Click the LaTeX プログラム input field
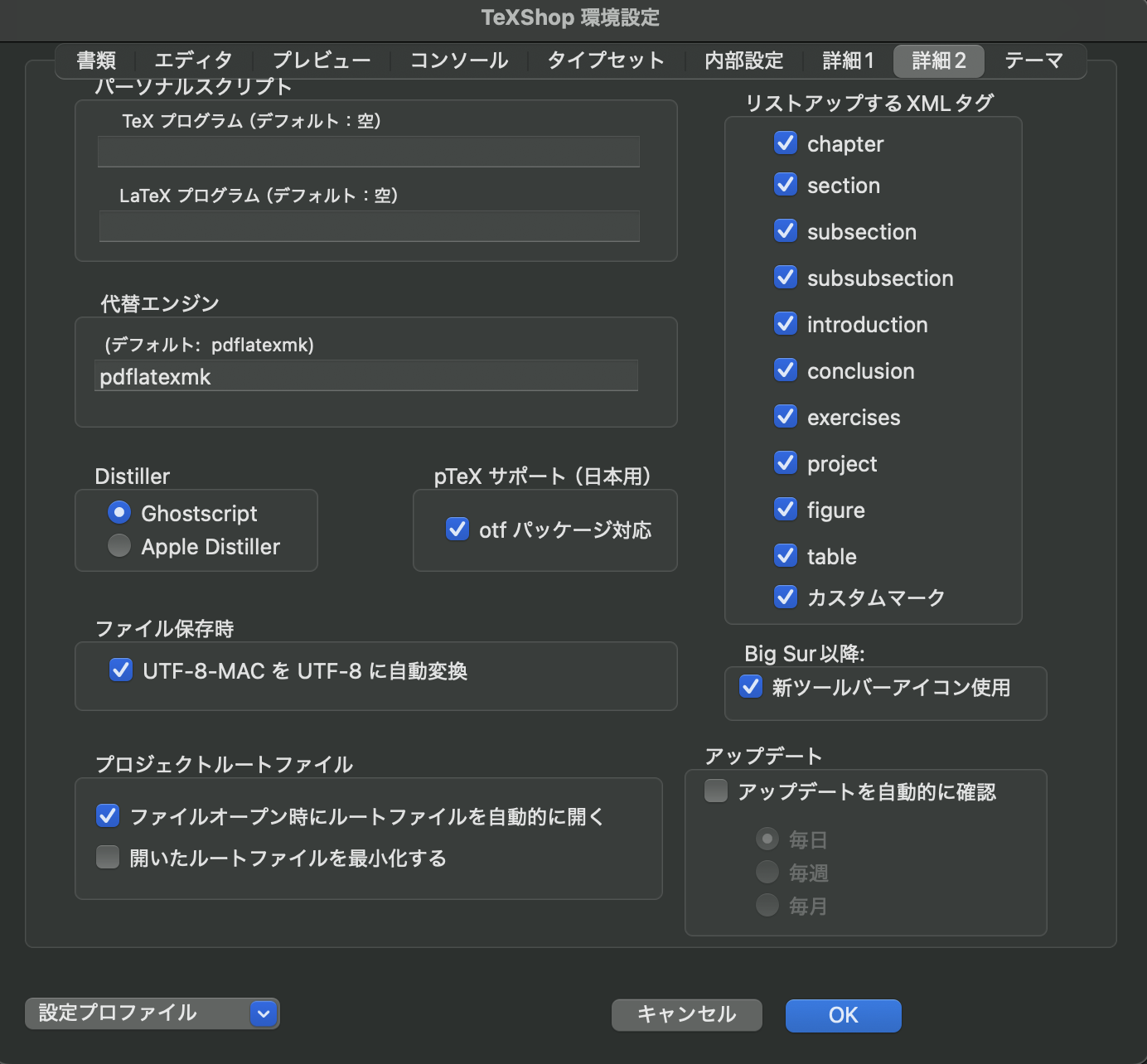The image size is (1147, 1064). coord(369,226)
